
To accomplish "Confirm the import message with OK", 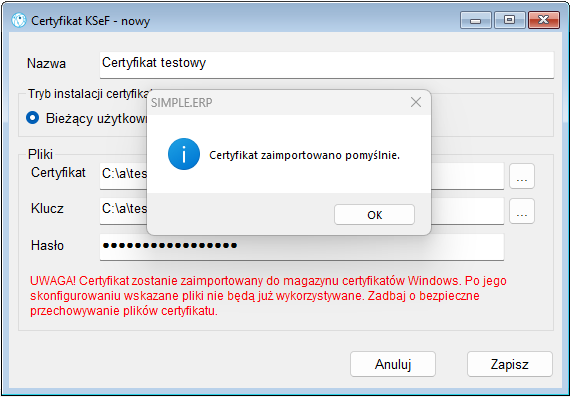I will [374, 215].
